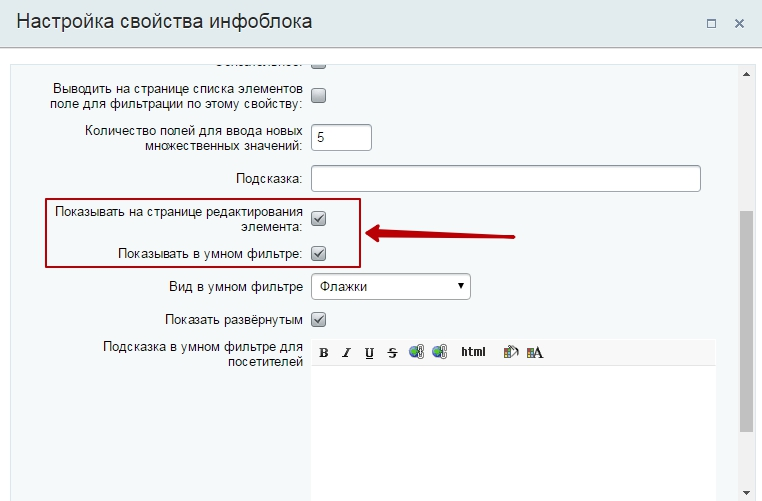Click the underline formatting icon
This screenshot has height=501, width=762.
[x=369, y=352]
